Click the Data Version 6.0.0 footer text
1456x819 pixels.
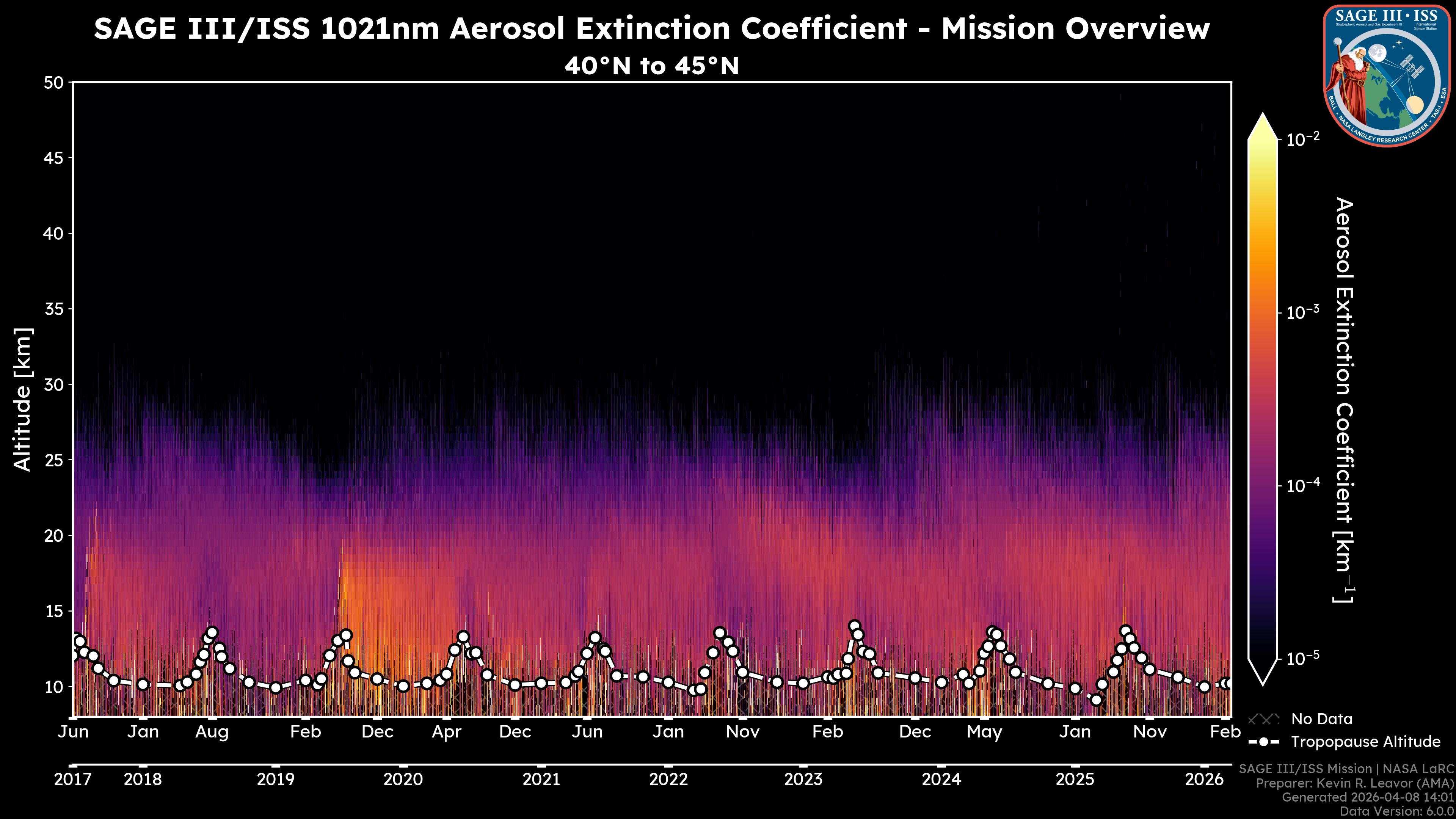pos(1397,811)
